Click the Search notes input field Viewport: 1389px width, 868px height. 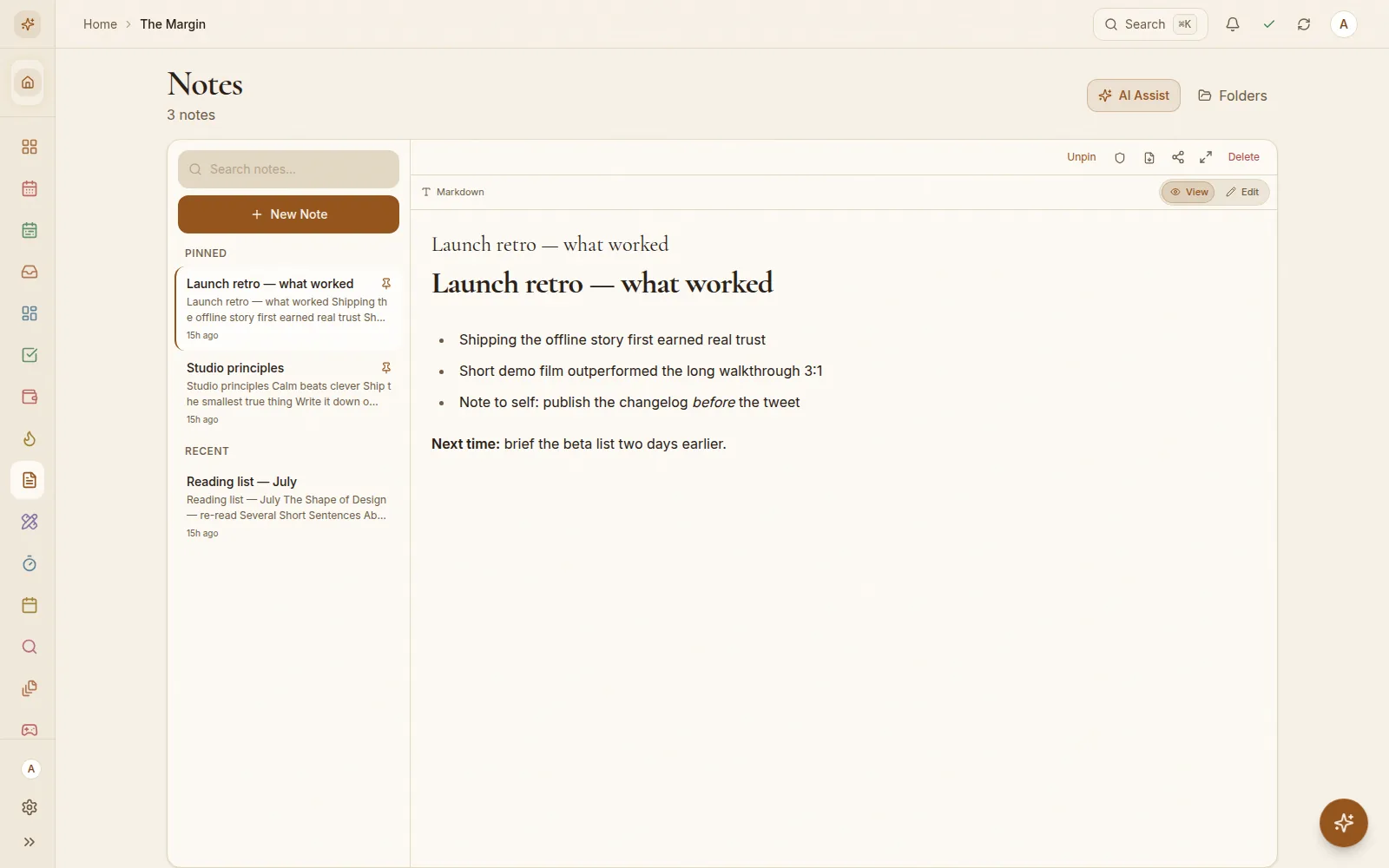coord(288,169)
